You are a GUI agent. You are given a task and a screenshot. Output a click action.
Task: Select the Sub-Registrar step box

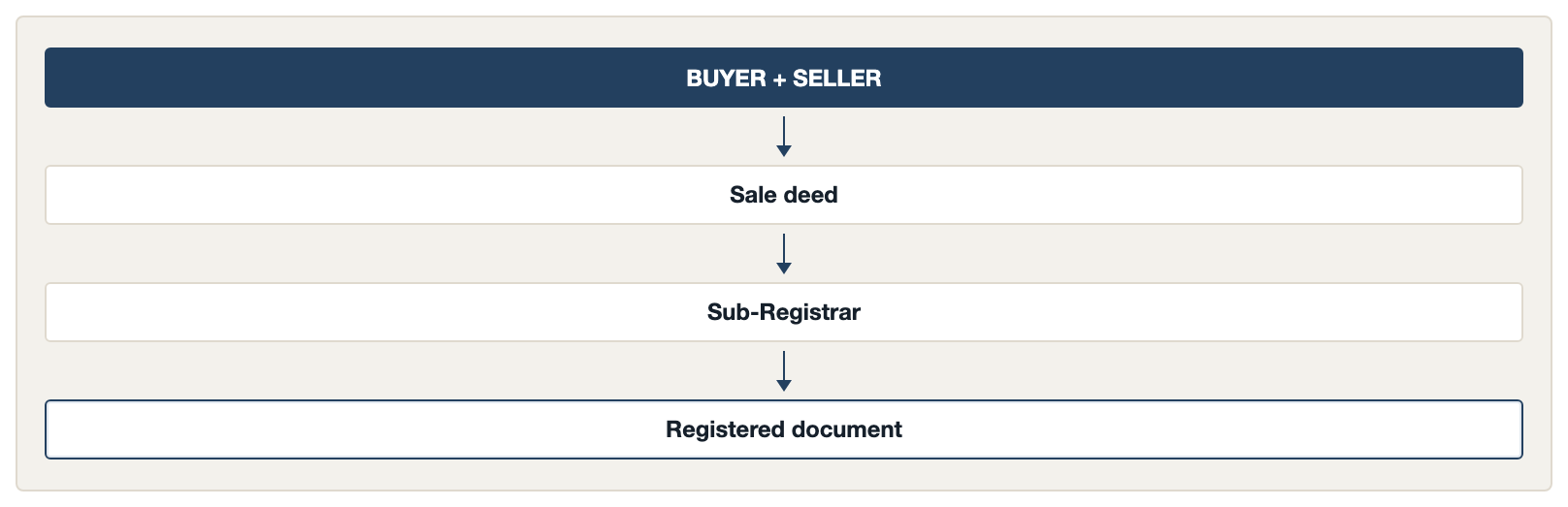click(x=784, y=312)
